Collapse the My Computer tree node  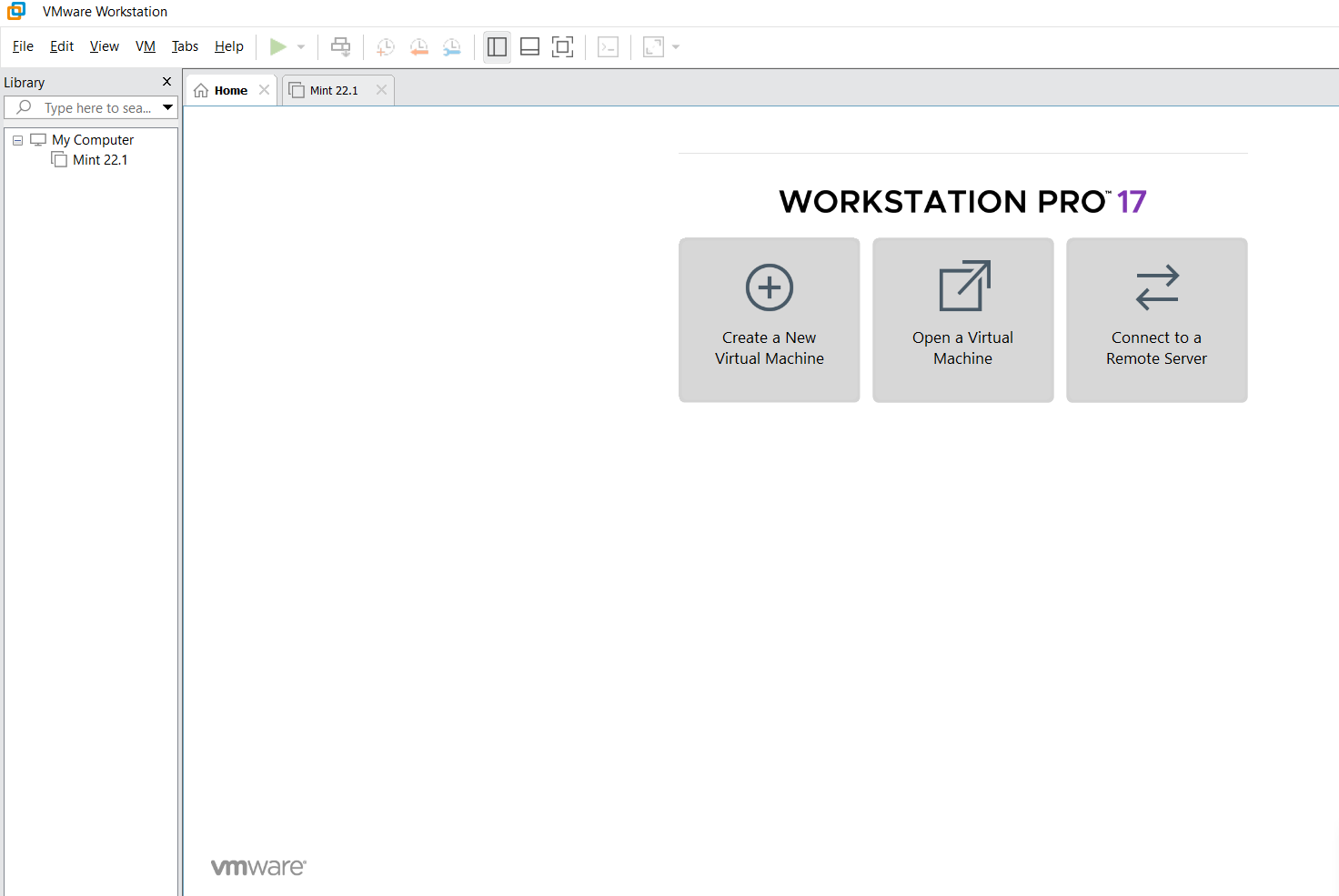pyautogui.click(x=17, y=140)
